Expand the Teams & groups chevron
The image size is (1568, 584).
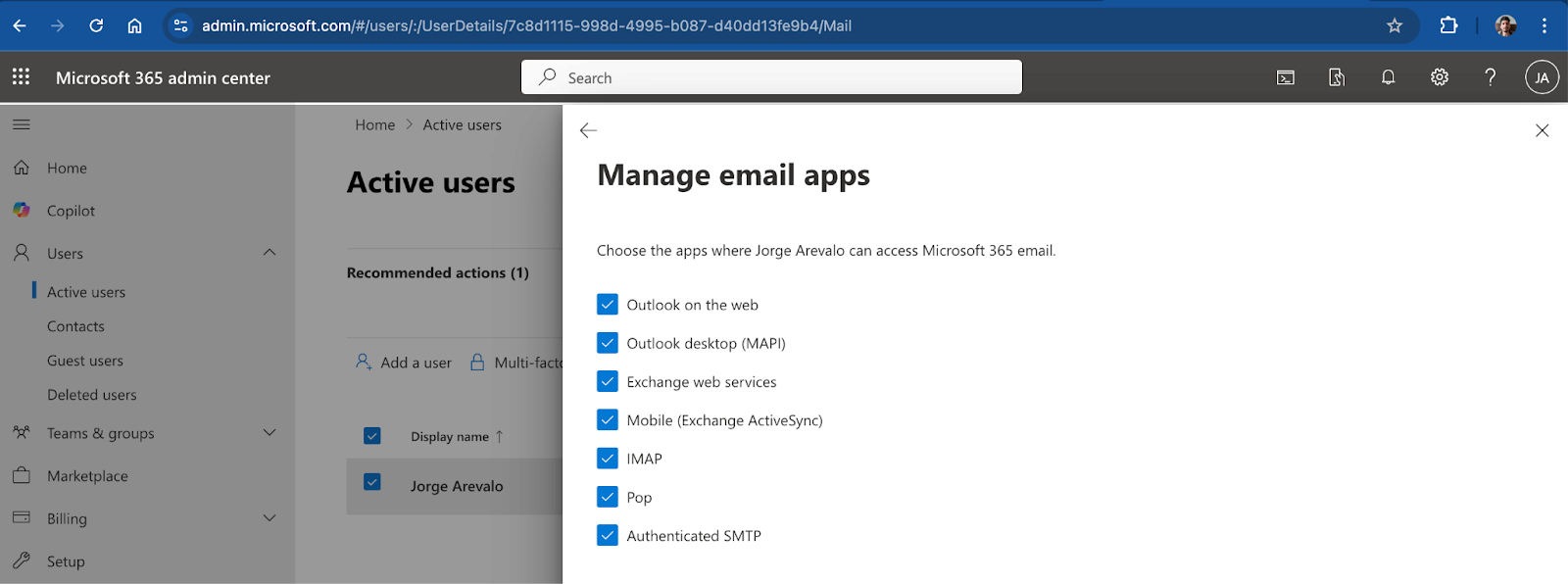pyautogui.click(x=269, y=432)
